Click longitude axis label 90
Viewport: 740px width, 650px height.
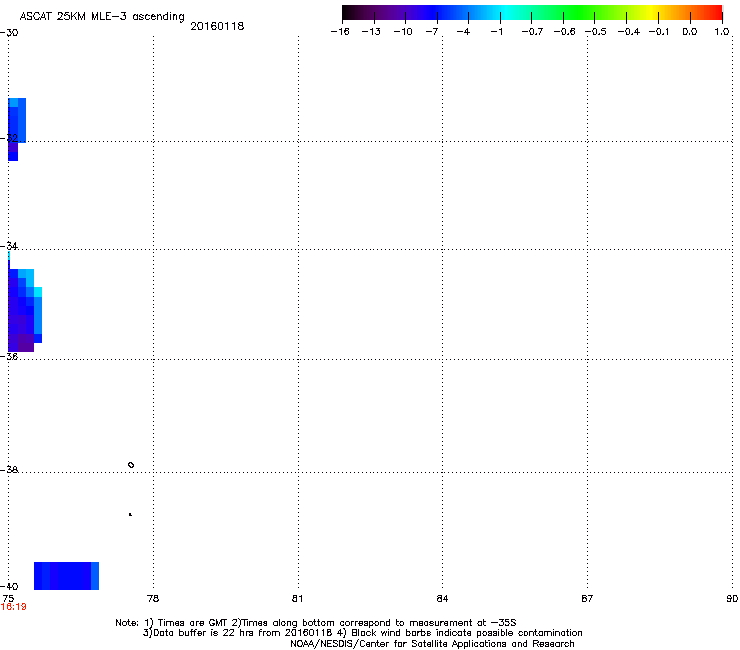(732, 599)
